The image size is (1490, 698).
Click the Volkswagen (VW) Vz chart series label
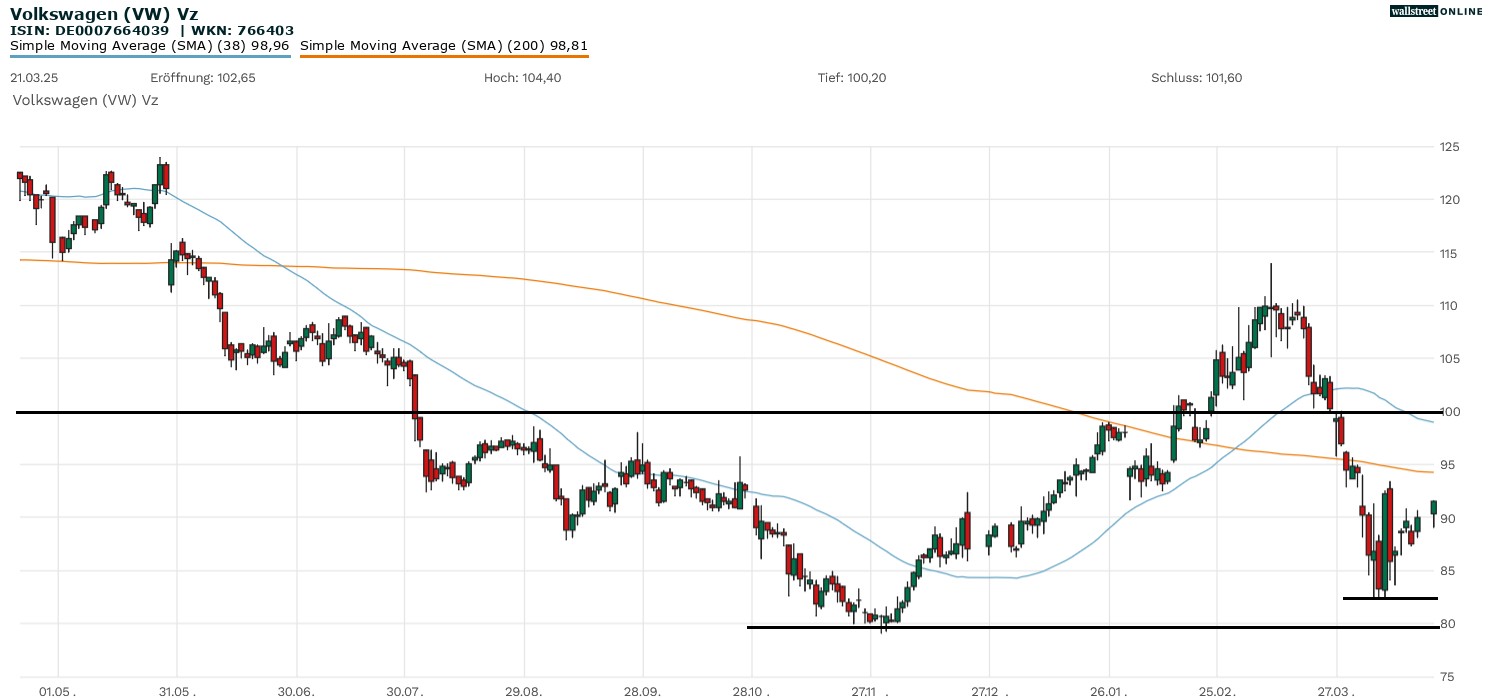[85, 100]
